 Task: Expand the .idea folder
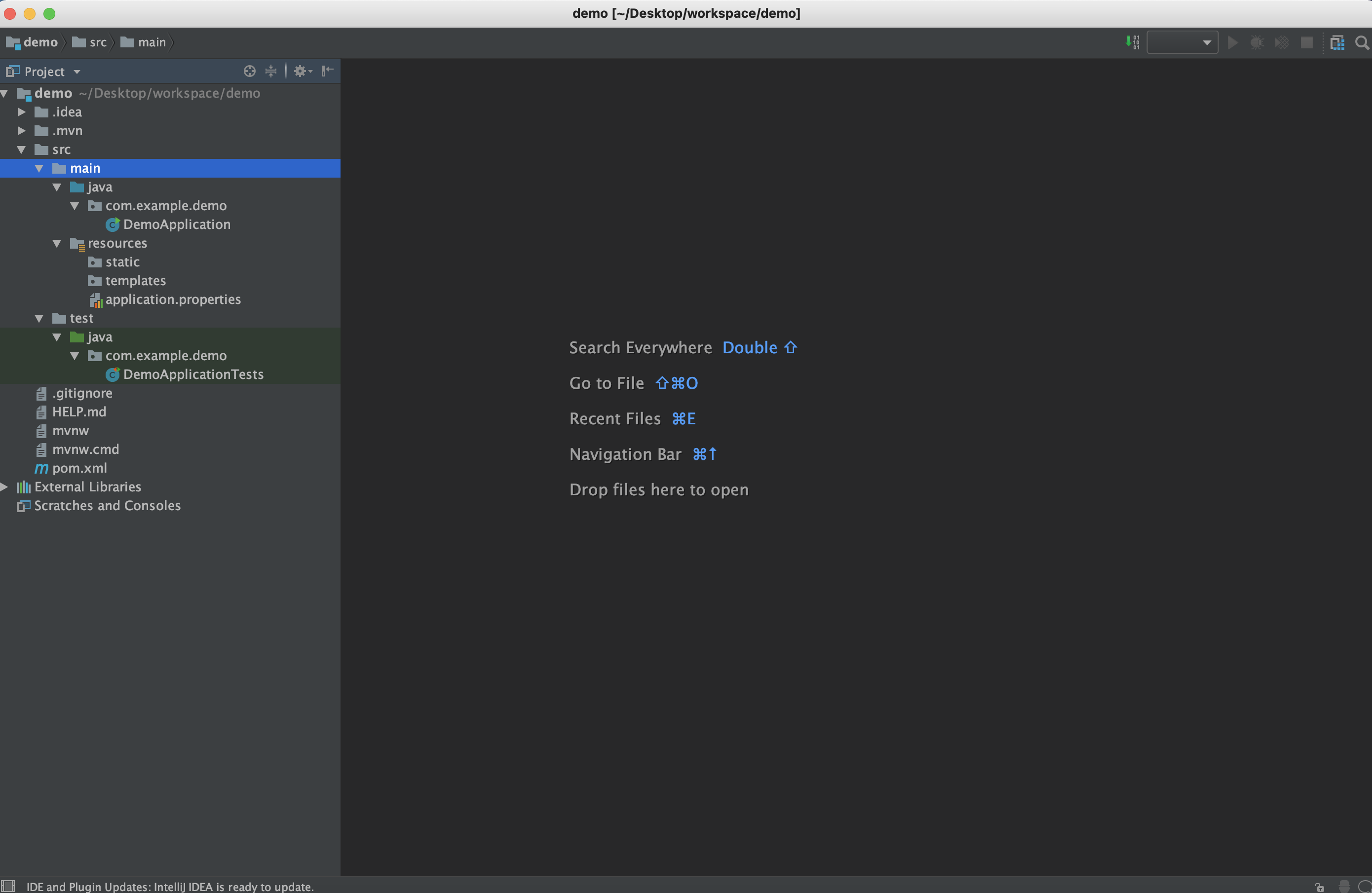[21, 112]
